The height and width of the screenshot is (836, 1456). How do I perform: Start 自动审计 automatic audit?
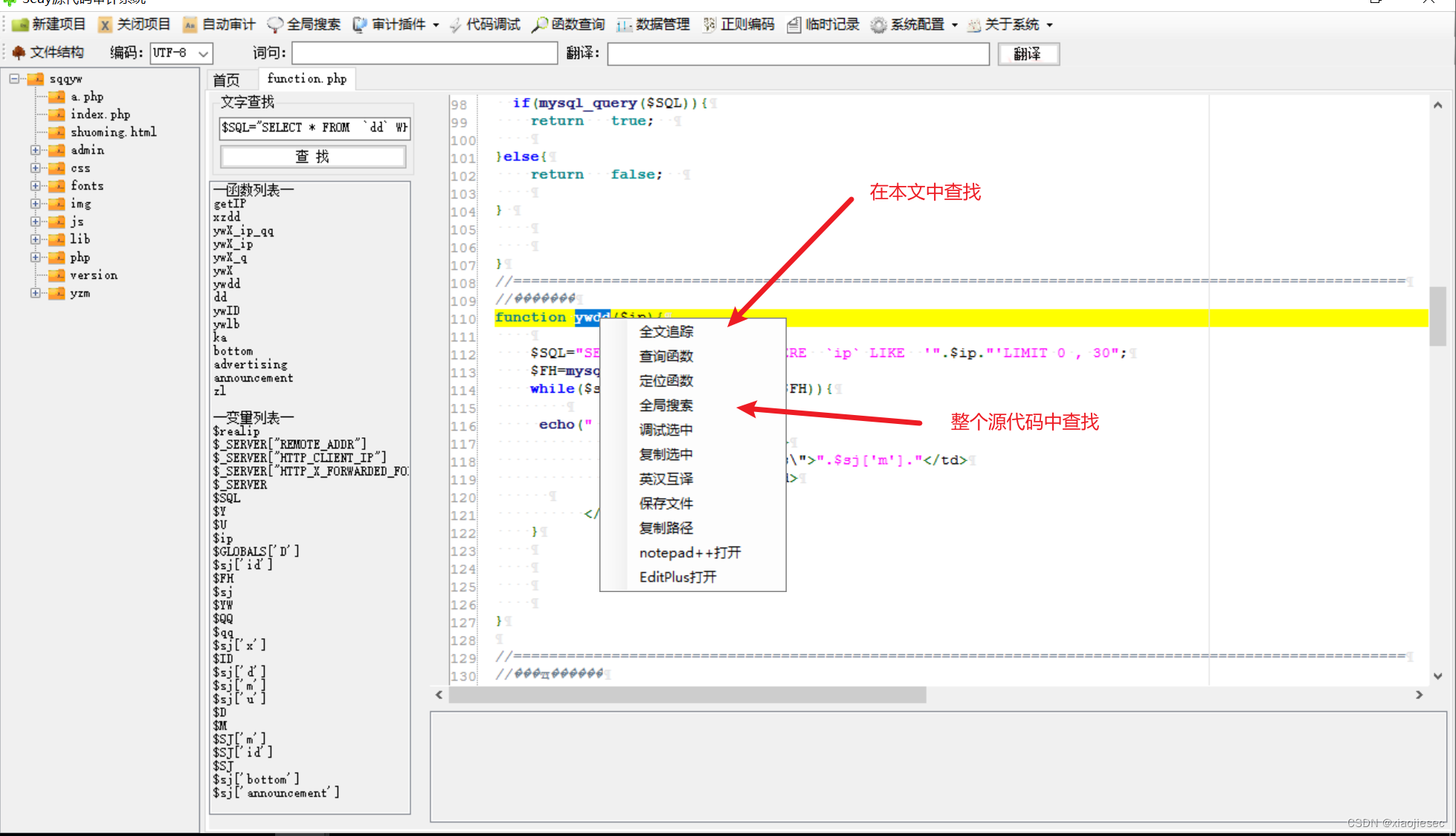[x=219, y=24]
